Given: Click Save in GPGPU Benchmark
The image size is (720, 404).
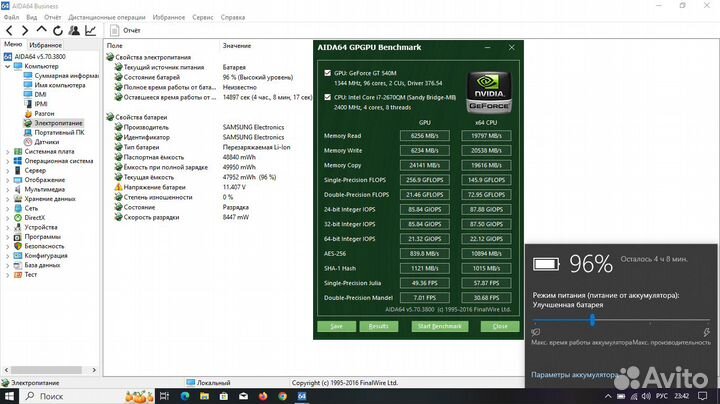Looking at the screenshot, I should pos(337,326).
